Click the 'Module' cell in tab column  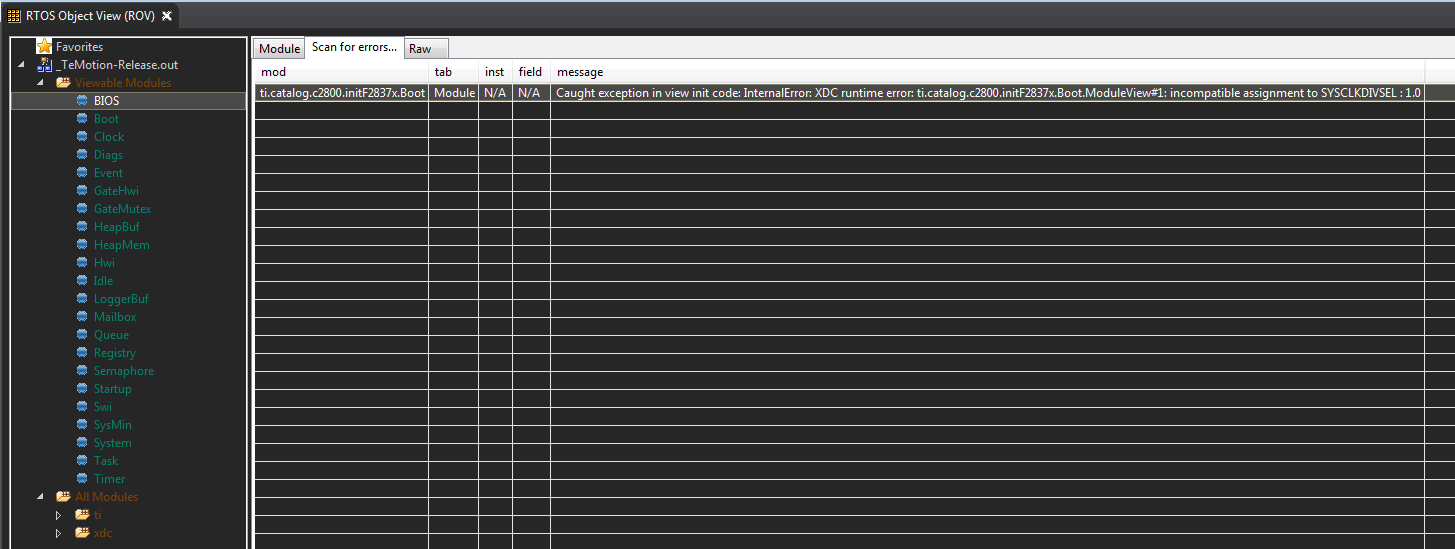pyautogui.click(x=454, y=93)
